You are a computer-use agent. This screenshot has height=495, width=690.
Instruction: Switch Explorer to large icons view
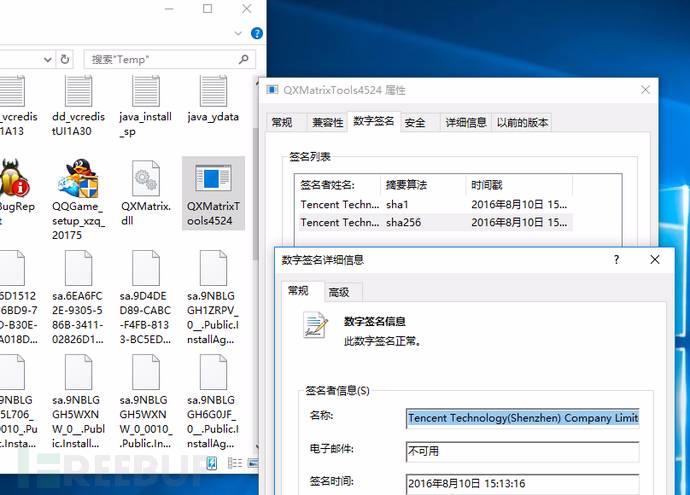pyautogui.click(x=253, y=463)
